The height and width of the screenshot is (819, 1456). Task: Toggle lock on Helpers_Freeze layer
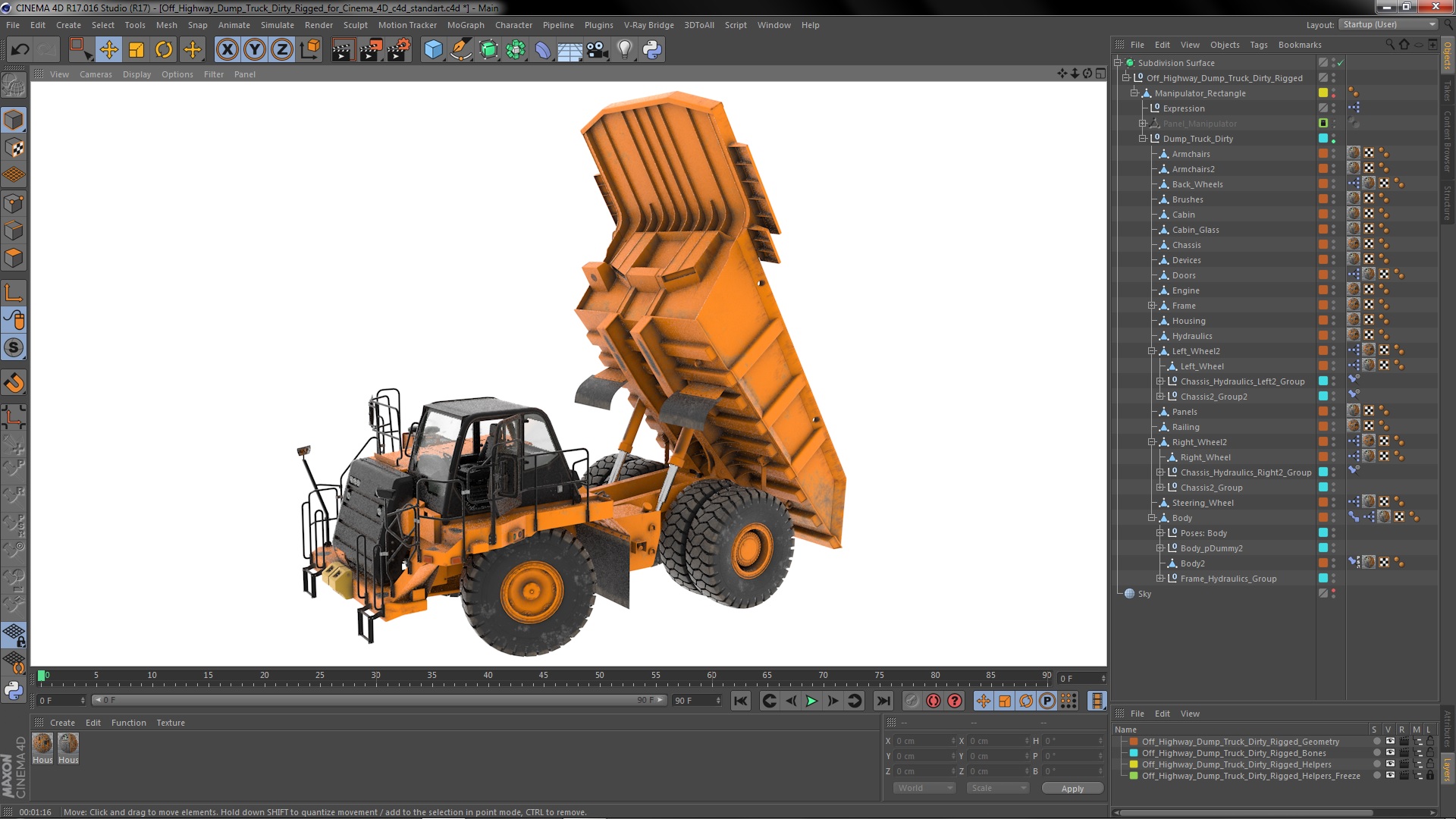click(1430, 776)
